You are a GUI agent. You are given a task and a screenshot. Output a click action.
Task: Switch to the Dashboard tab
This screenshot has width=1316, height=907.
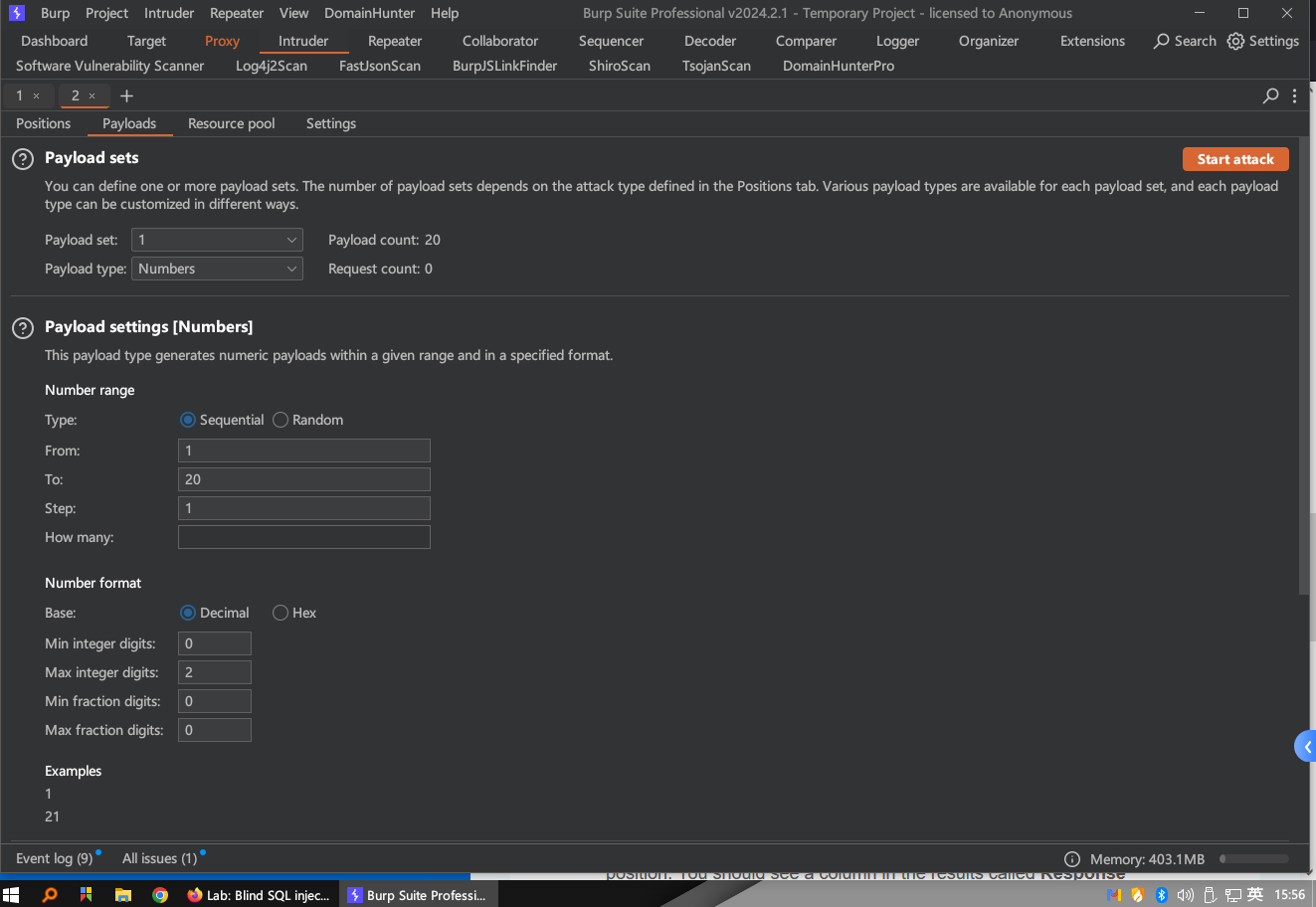point(54,41)
